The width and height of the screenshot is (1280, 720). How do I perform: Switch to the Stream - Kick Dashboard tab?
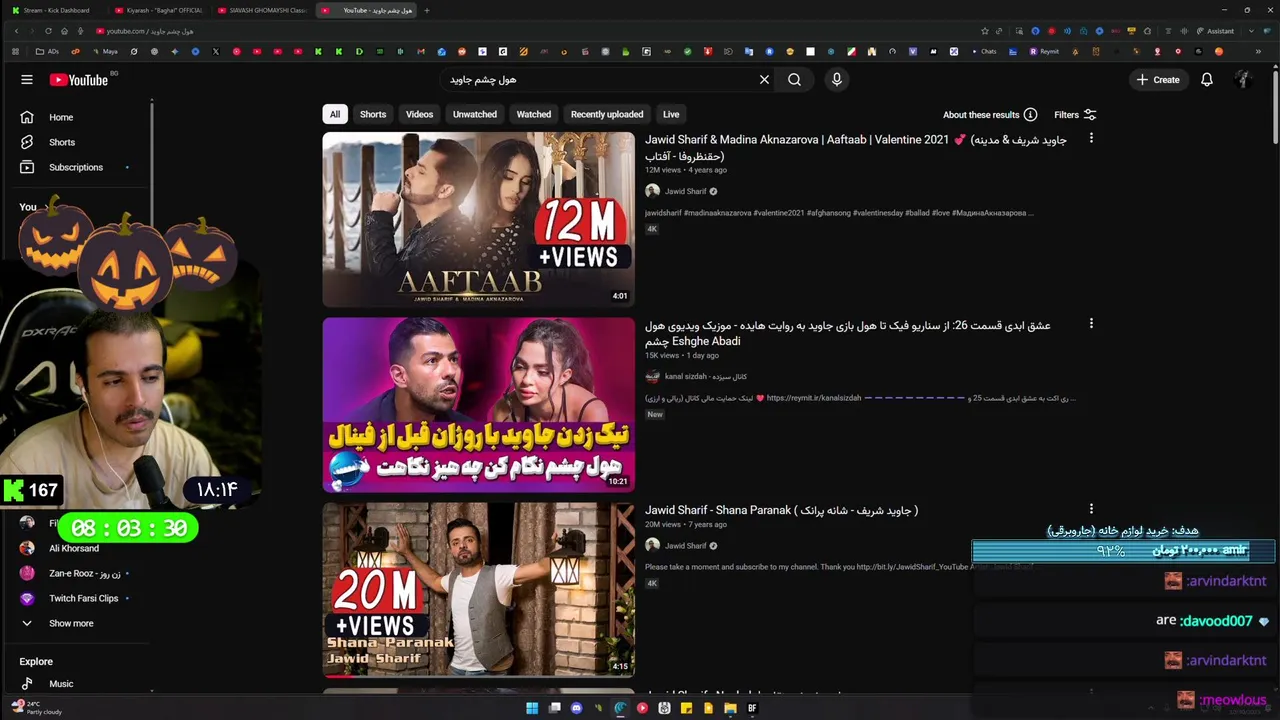(55, 10)
